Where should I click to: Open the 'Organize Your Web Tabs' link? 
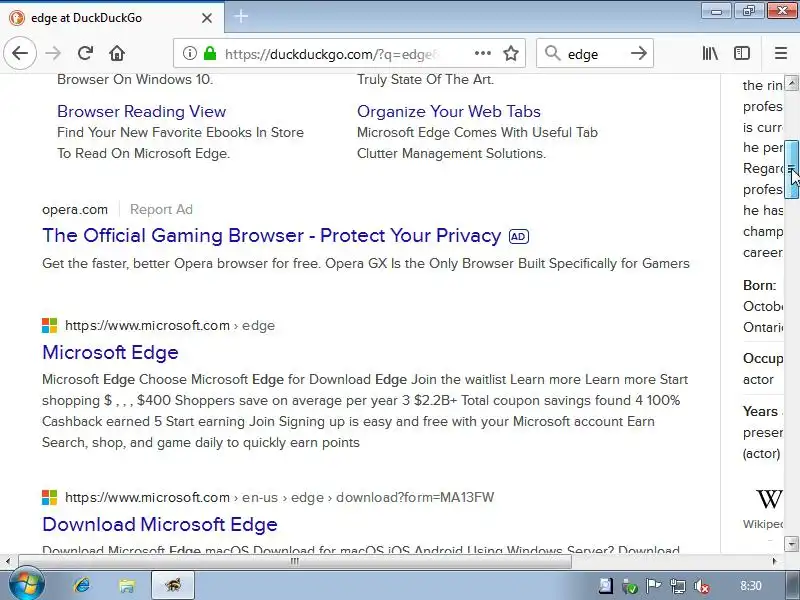(448, 111)
